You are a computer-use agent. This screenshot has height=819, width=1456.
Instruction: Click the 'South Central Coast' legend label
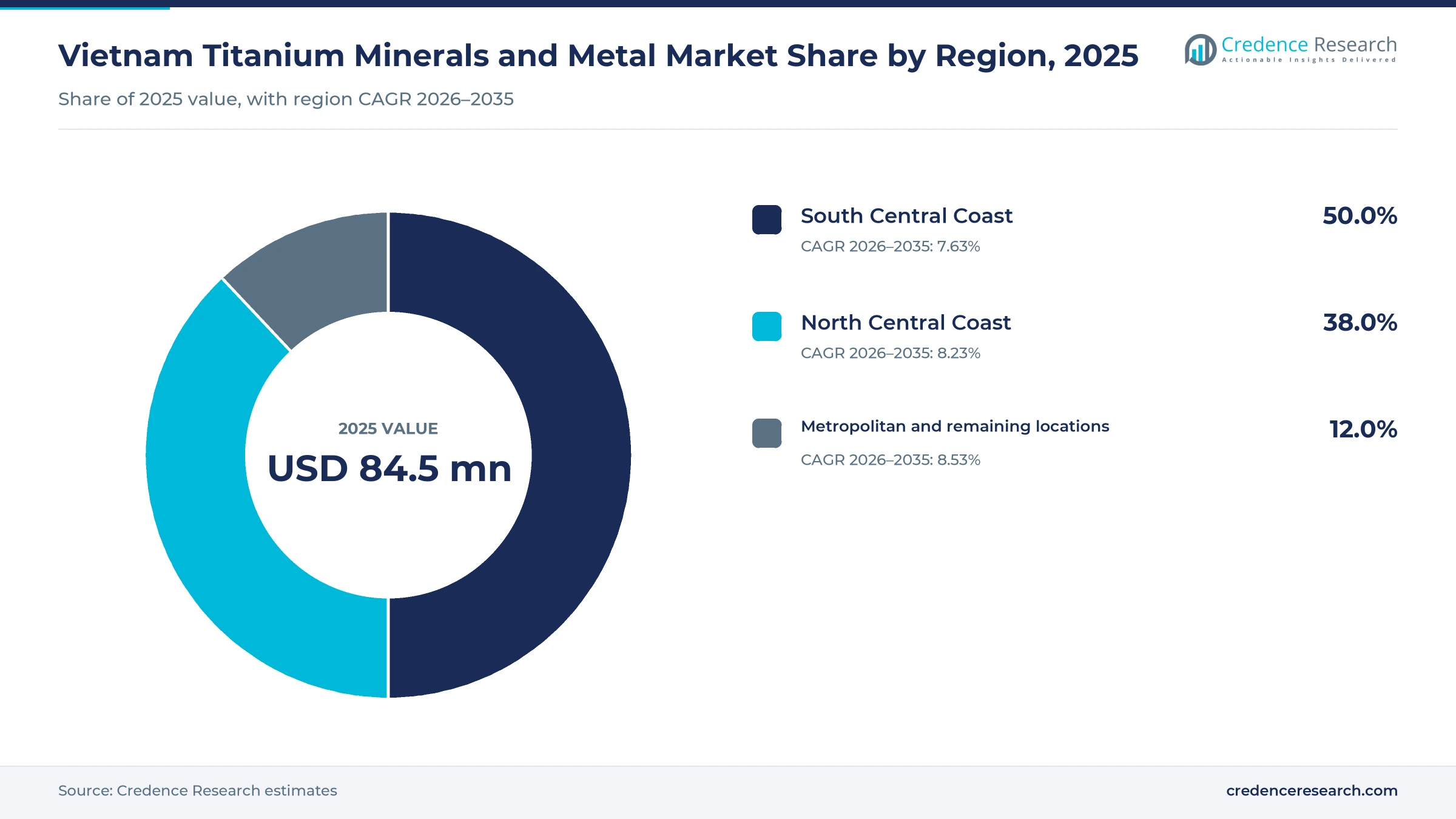click(906, 216)
